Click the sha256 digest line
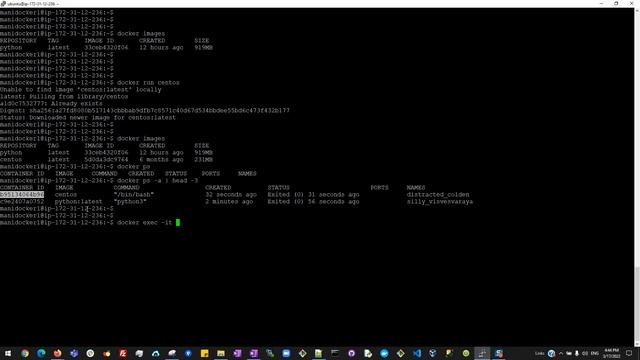This screenshot has width=640, height=360. pyautogui.click(x=145, y=111)
